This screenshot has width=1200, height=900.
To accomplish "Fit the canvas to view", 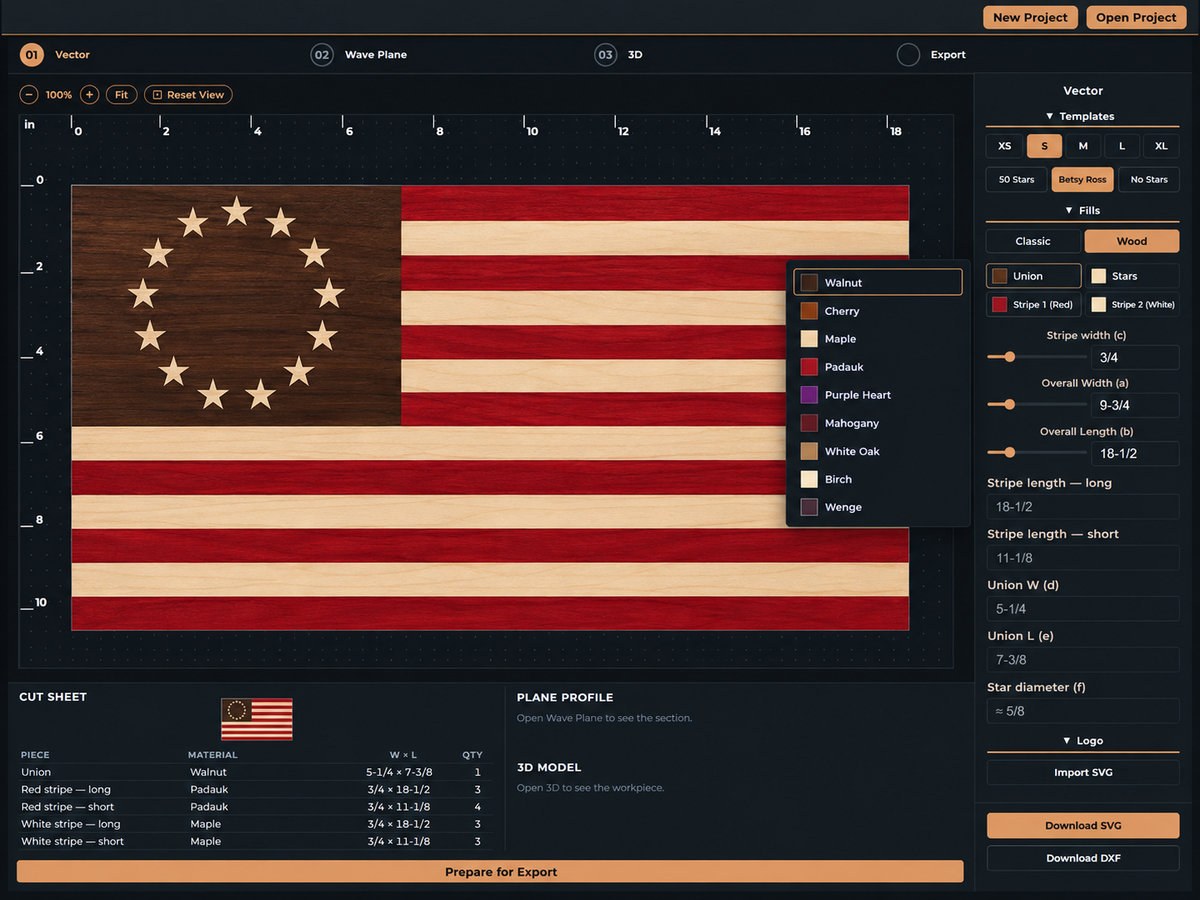I will point(121,95).
